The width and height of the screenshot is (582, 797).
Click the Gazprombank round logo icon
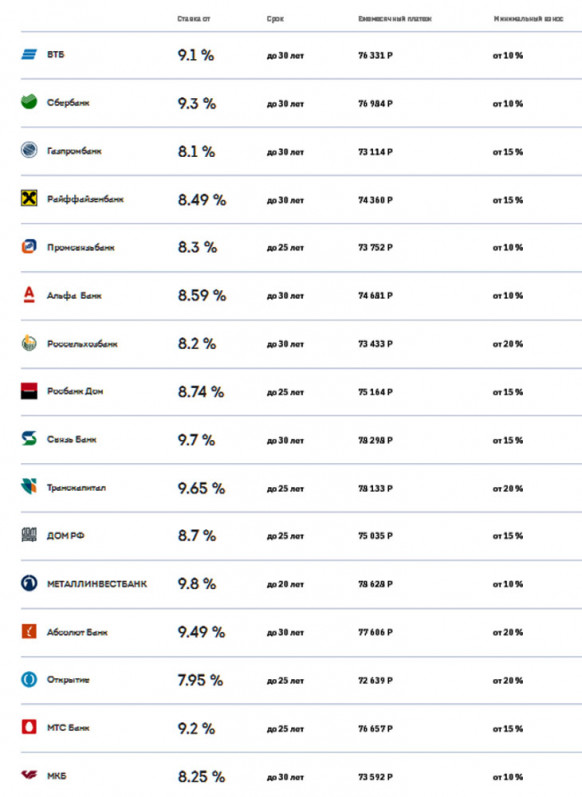coord(29,150)
